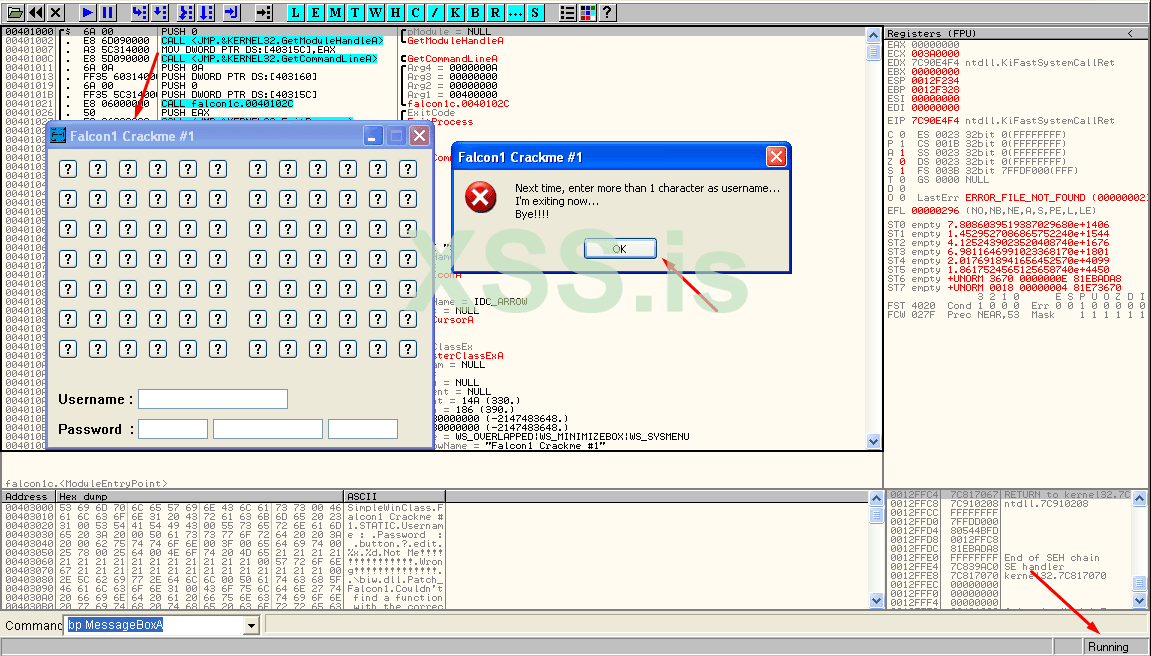Click the ASCII column header in dump pane

(x=394, y=497)
